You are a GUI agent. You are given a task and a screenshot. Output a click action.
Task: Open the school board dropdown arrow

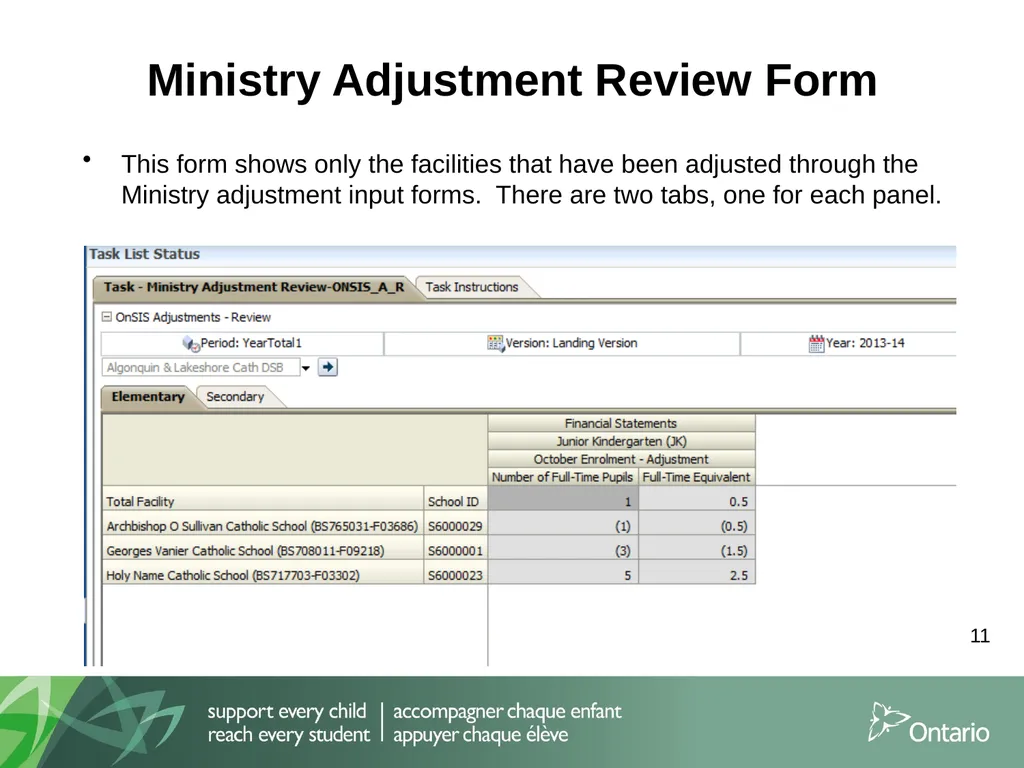[305, 368]
